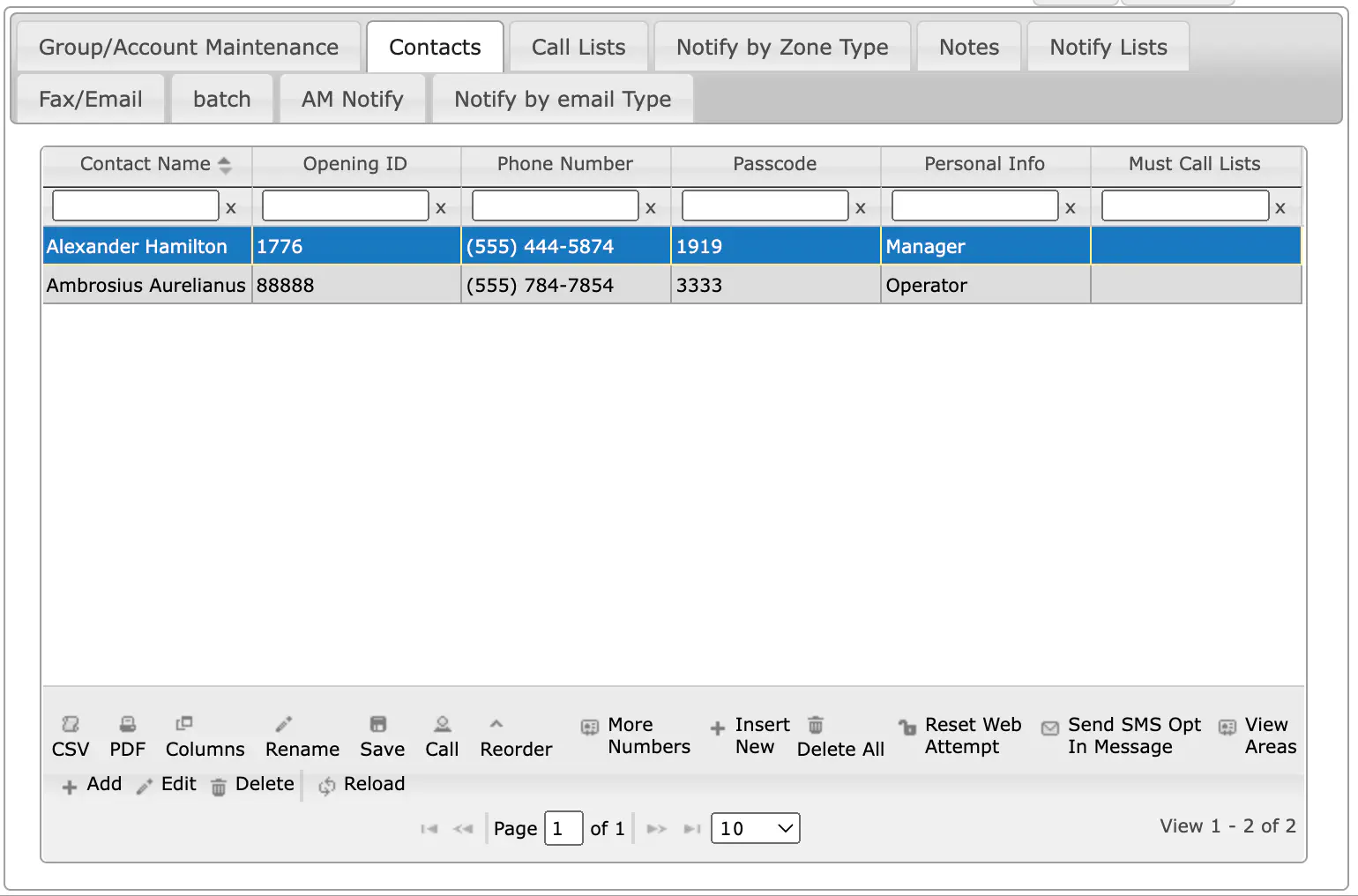Export contacts using the CSV icon

71,725
